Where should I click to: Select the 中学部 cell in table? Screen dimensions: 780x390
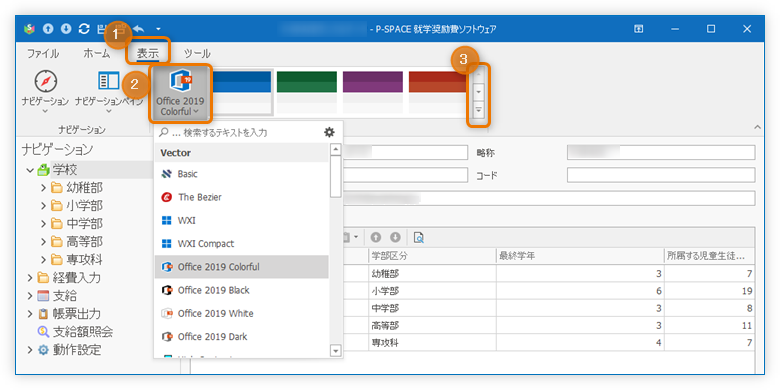click(x=432, y=308)
